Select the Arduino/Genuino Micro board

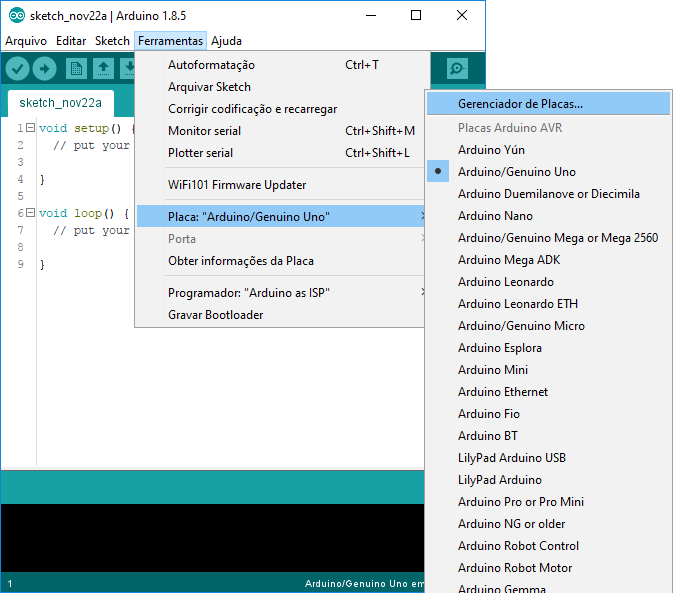(x=549, y=326)
